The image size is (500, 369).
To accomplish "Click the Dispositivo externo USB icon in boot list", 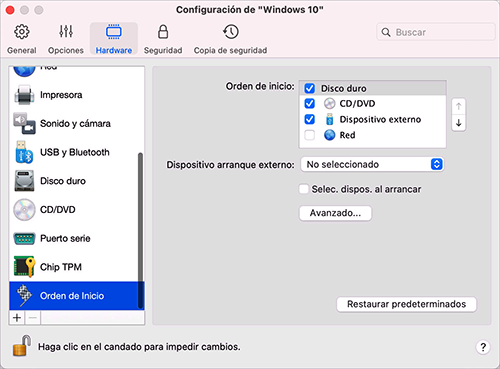I will point(329,119).
